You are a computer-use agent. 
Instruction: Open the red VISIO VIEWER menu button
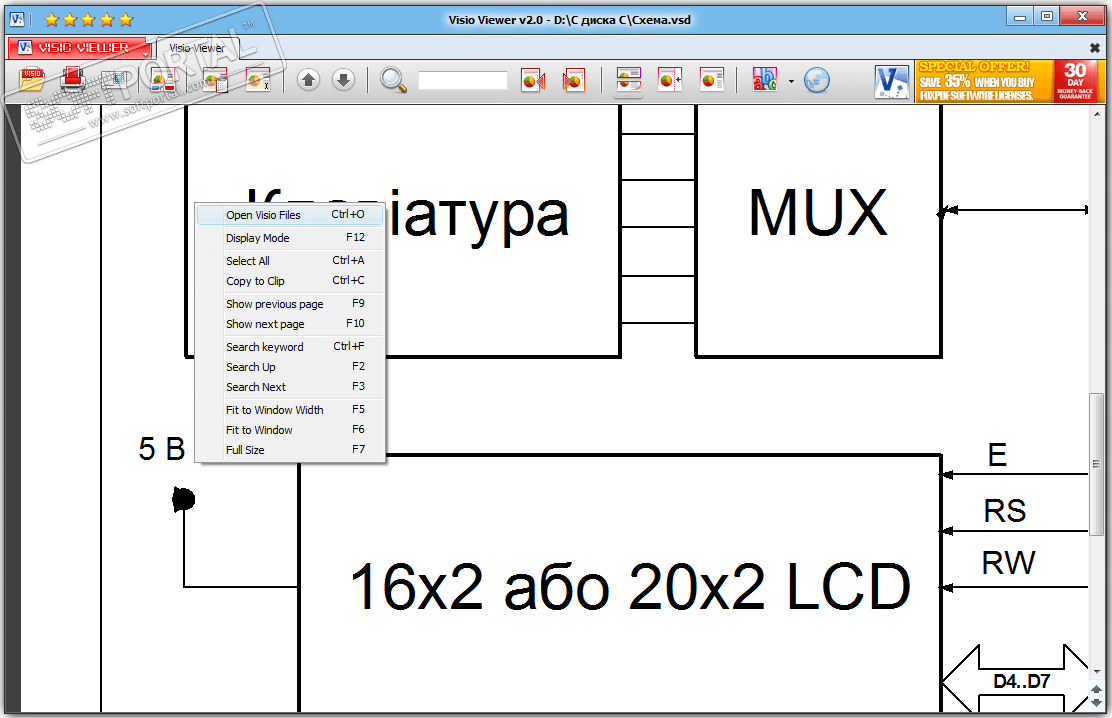pyautogui.click(x=80, y=48)
